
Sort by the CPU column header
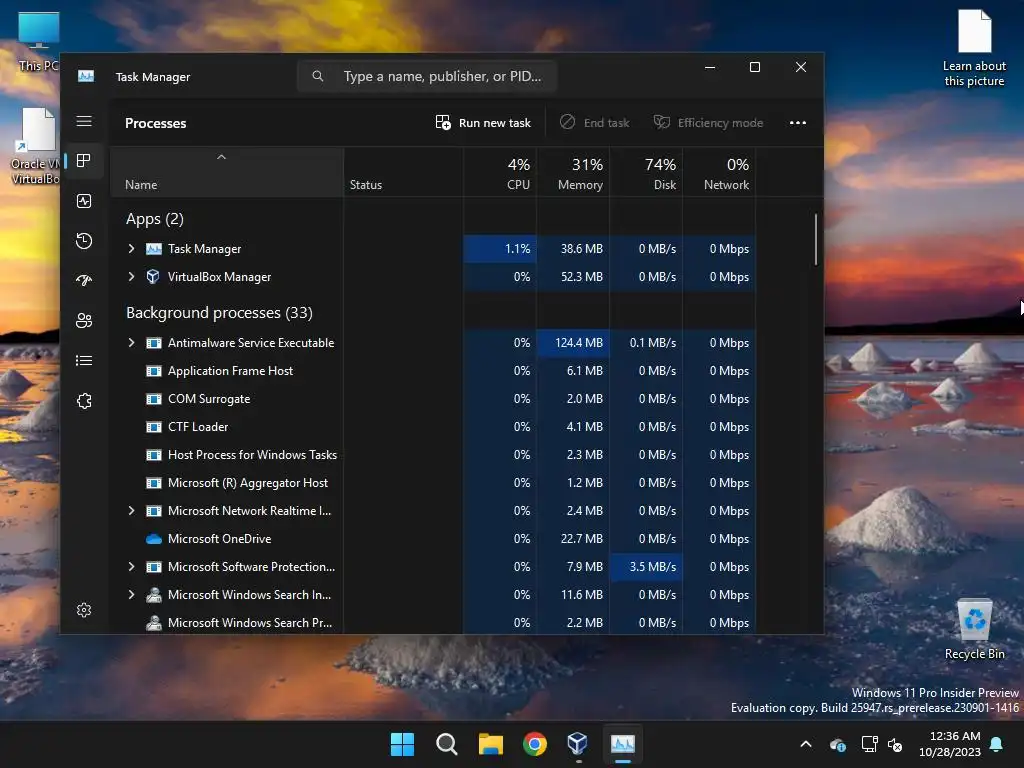coord(500,173)
